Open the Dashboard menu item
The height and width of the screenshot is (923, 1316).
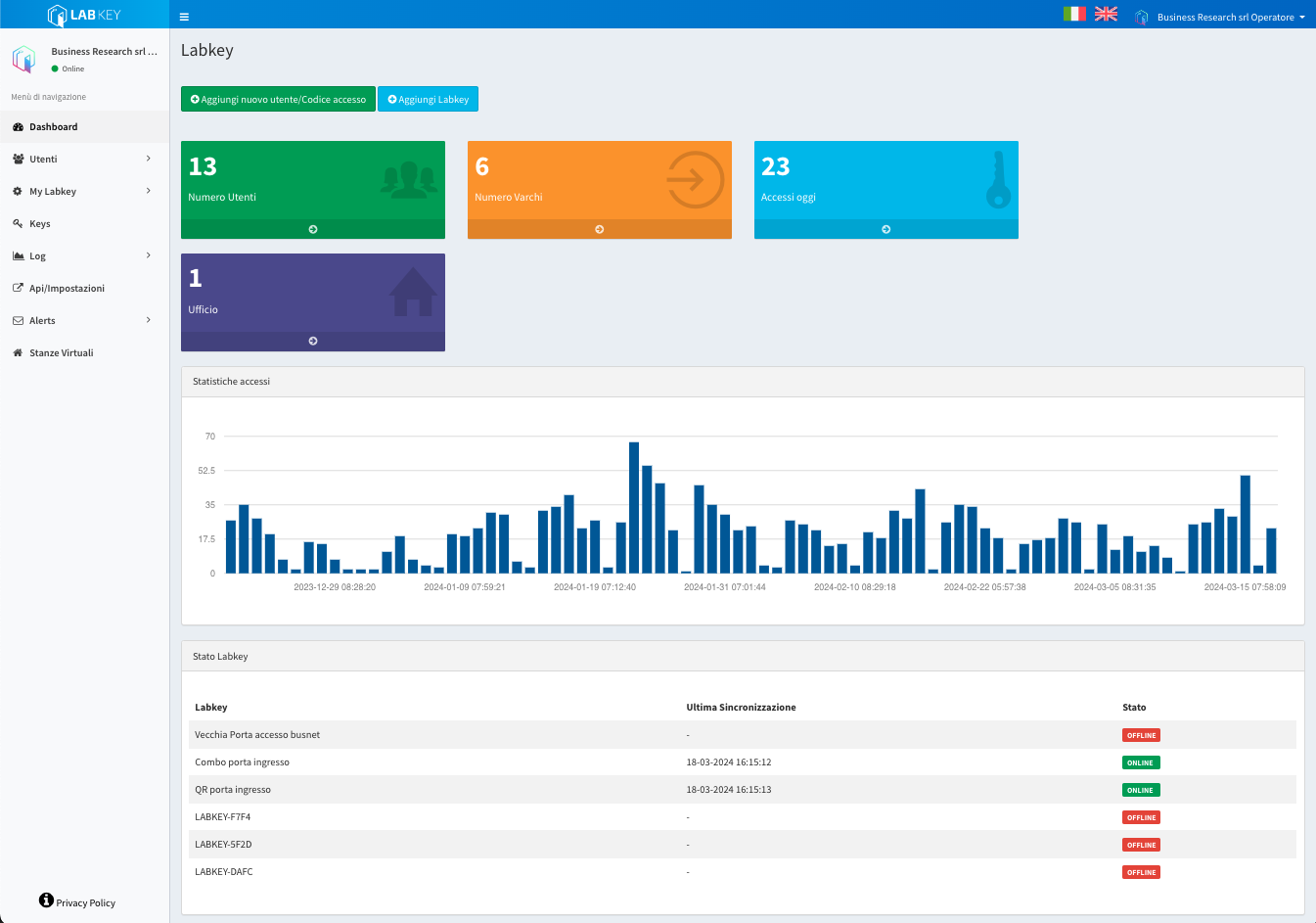click(84, 127)
